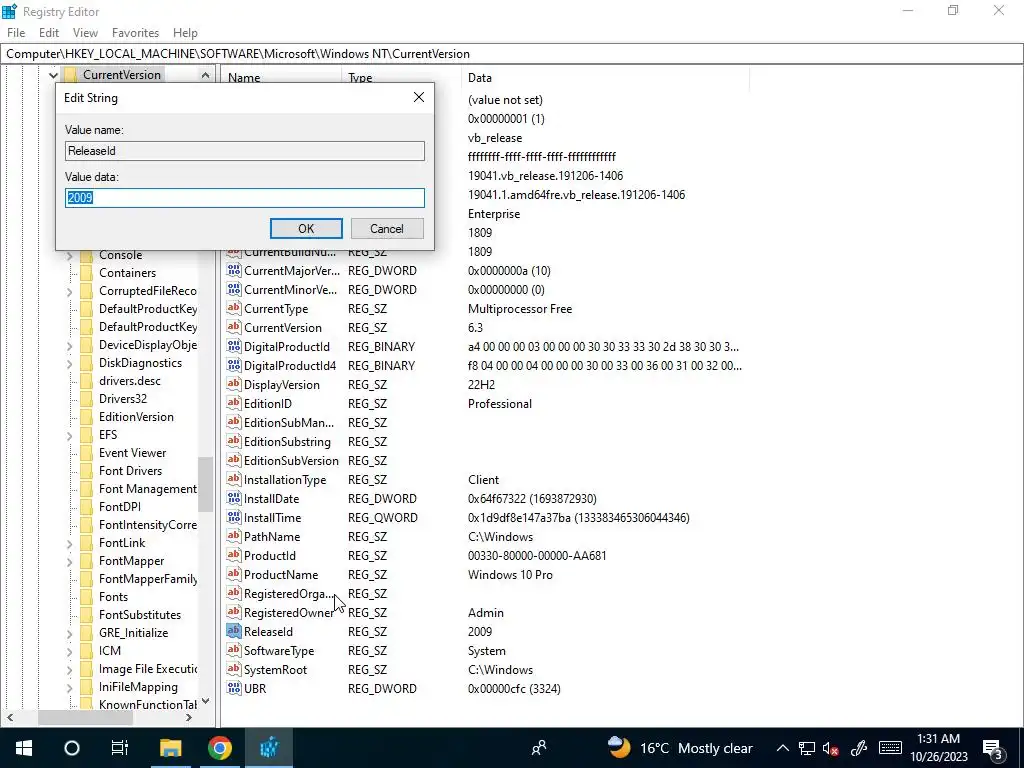Click the 'Windows 10 Pro' data value

pyautogui.click(x=510, y=575)
